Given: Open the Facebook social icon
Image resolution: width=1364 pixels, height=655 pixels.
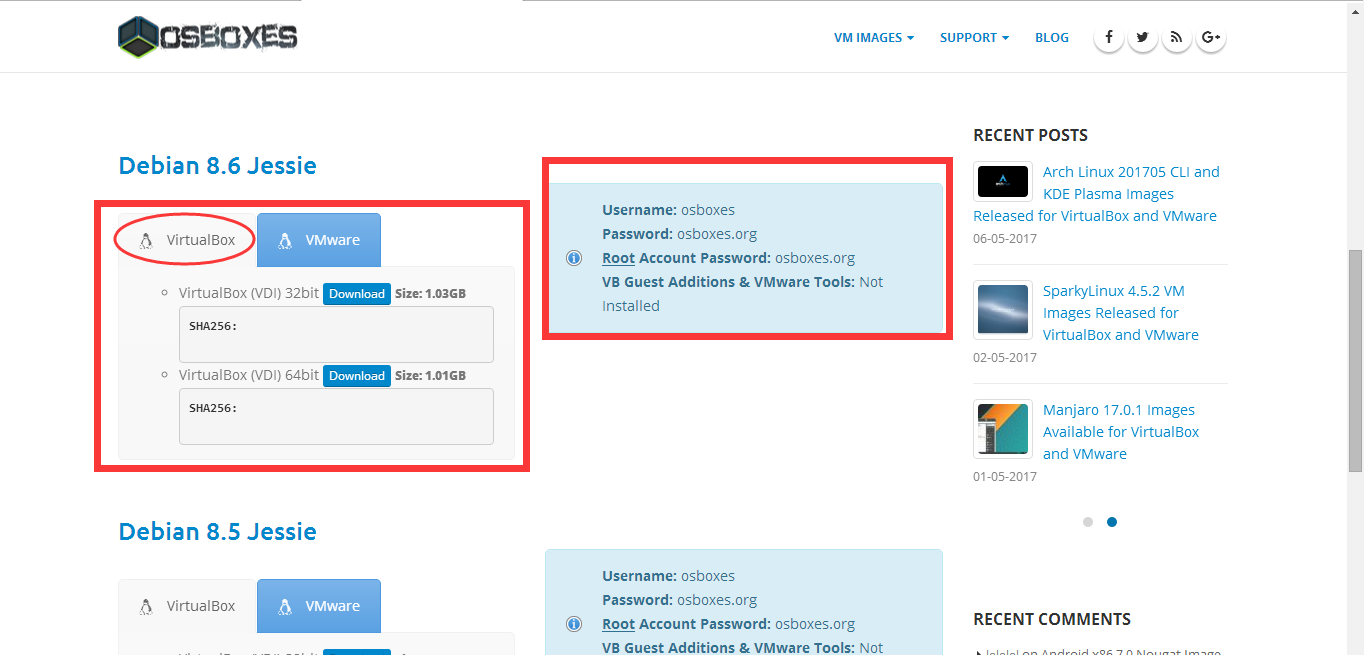Looking at the screenshot, I should [x=1108, y=38].
